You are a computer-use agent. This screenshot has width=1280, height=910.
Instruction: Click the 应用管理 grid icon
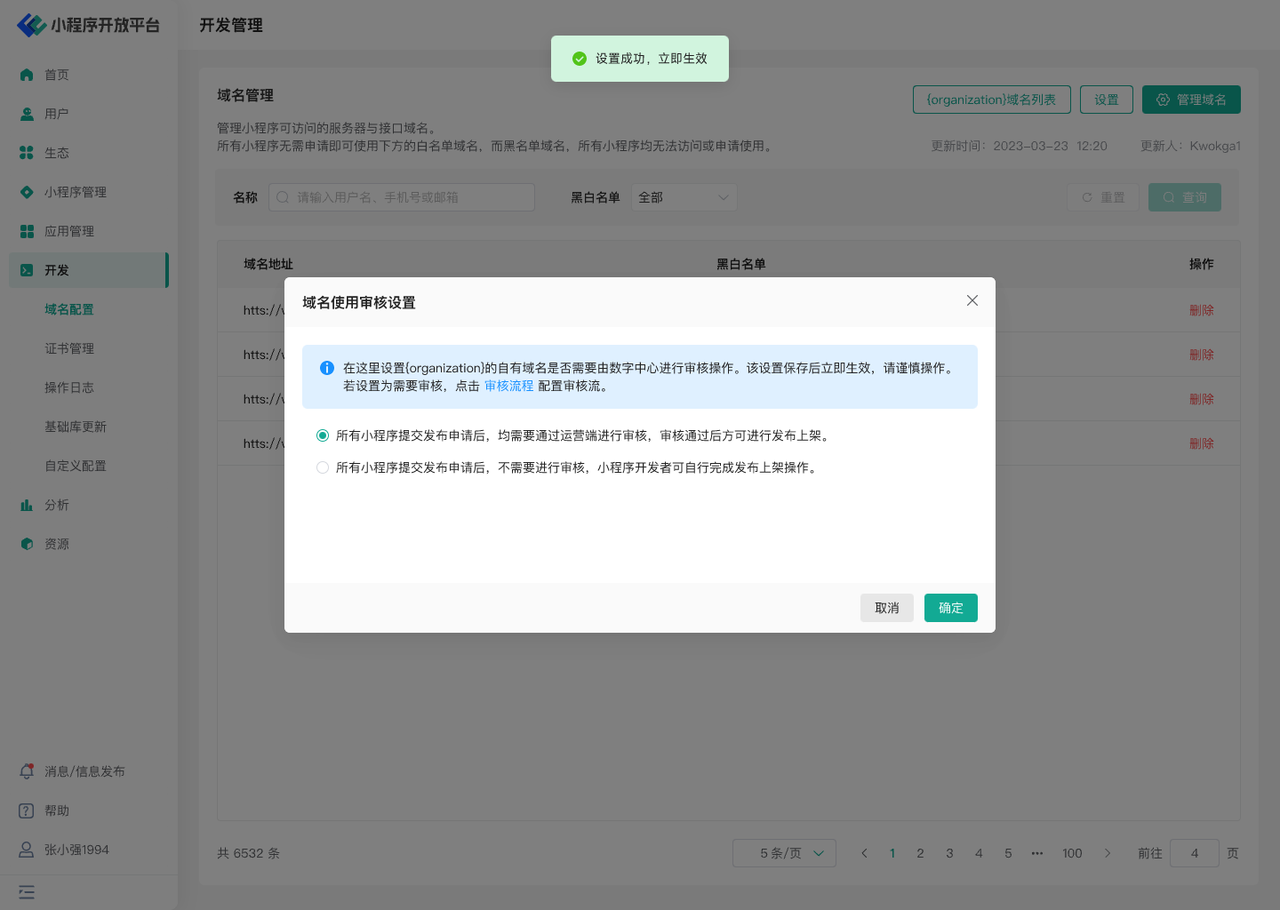[27, 231]
